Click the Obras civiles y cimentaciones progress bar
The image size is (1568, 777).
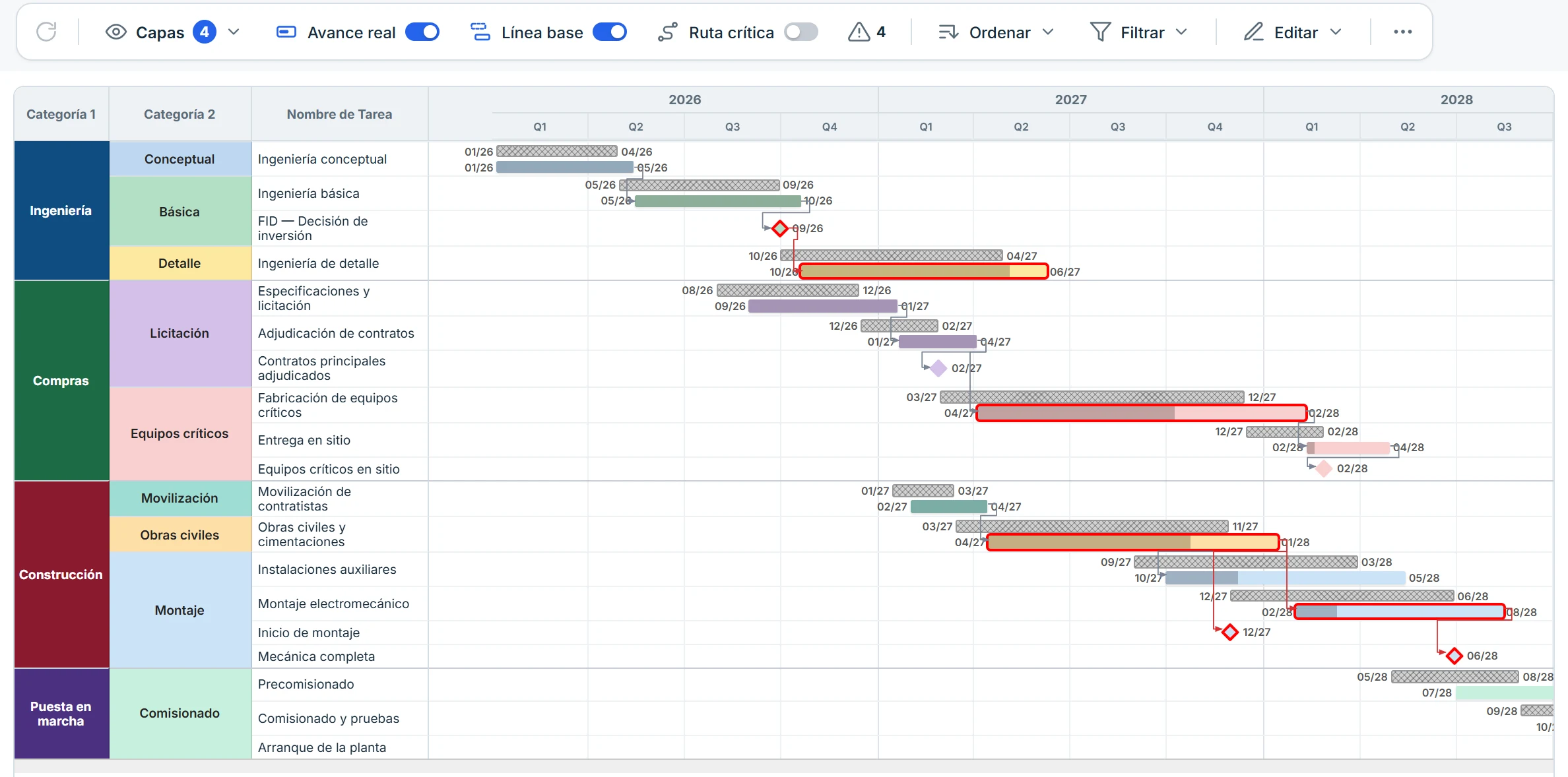(x=1132, y=542)
